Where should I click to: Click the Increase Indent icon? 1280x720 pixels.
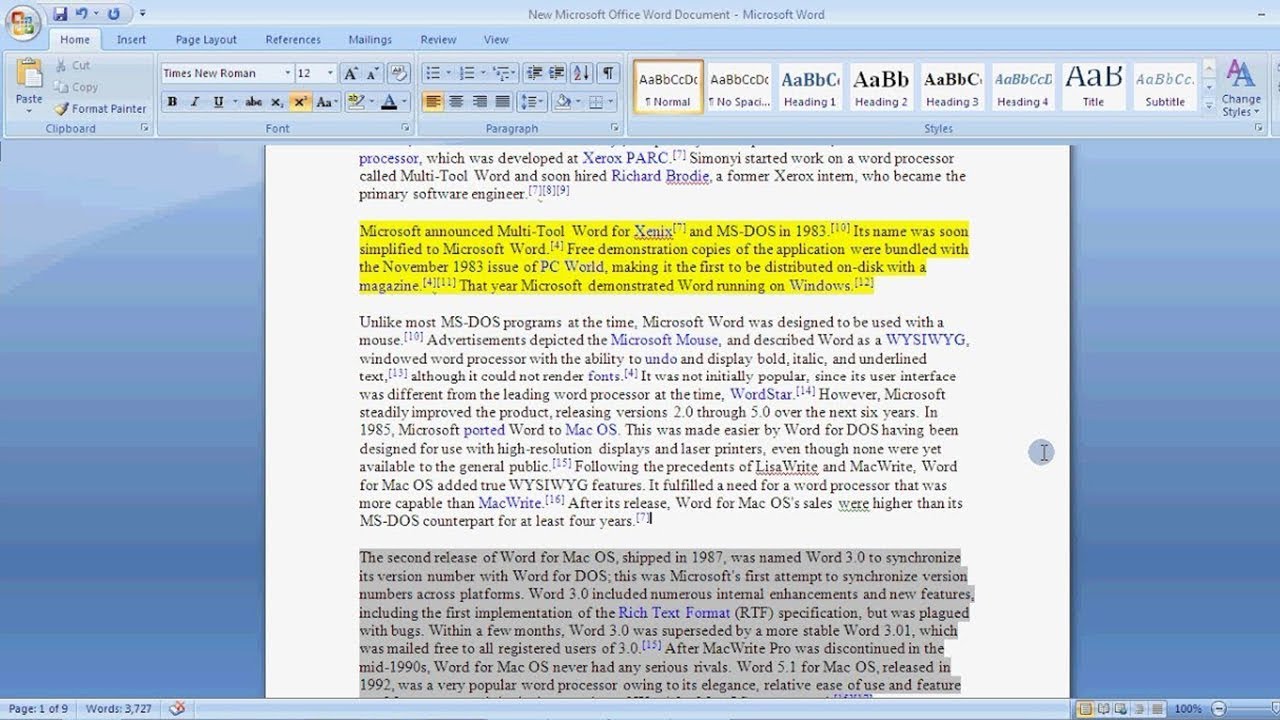[x=558, y=73]
